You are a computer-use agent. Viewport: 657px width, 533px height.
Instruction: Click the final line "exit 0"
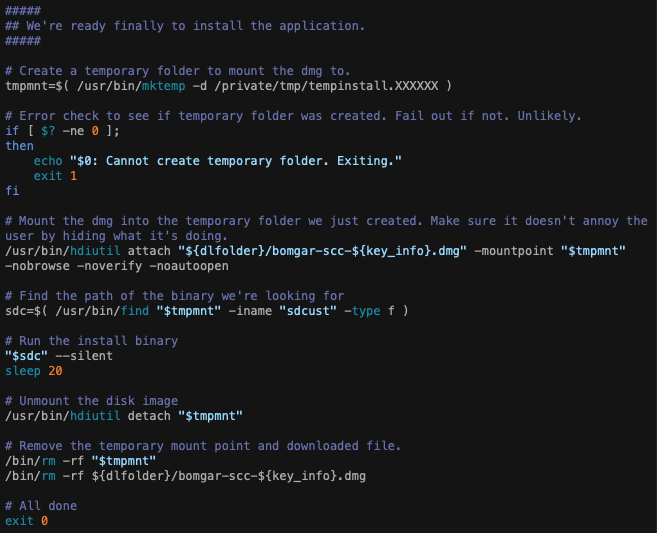tap(26, 521)
